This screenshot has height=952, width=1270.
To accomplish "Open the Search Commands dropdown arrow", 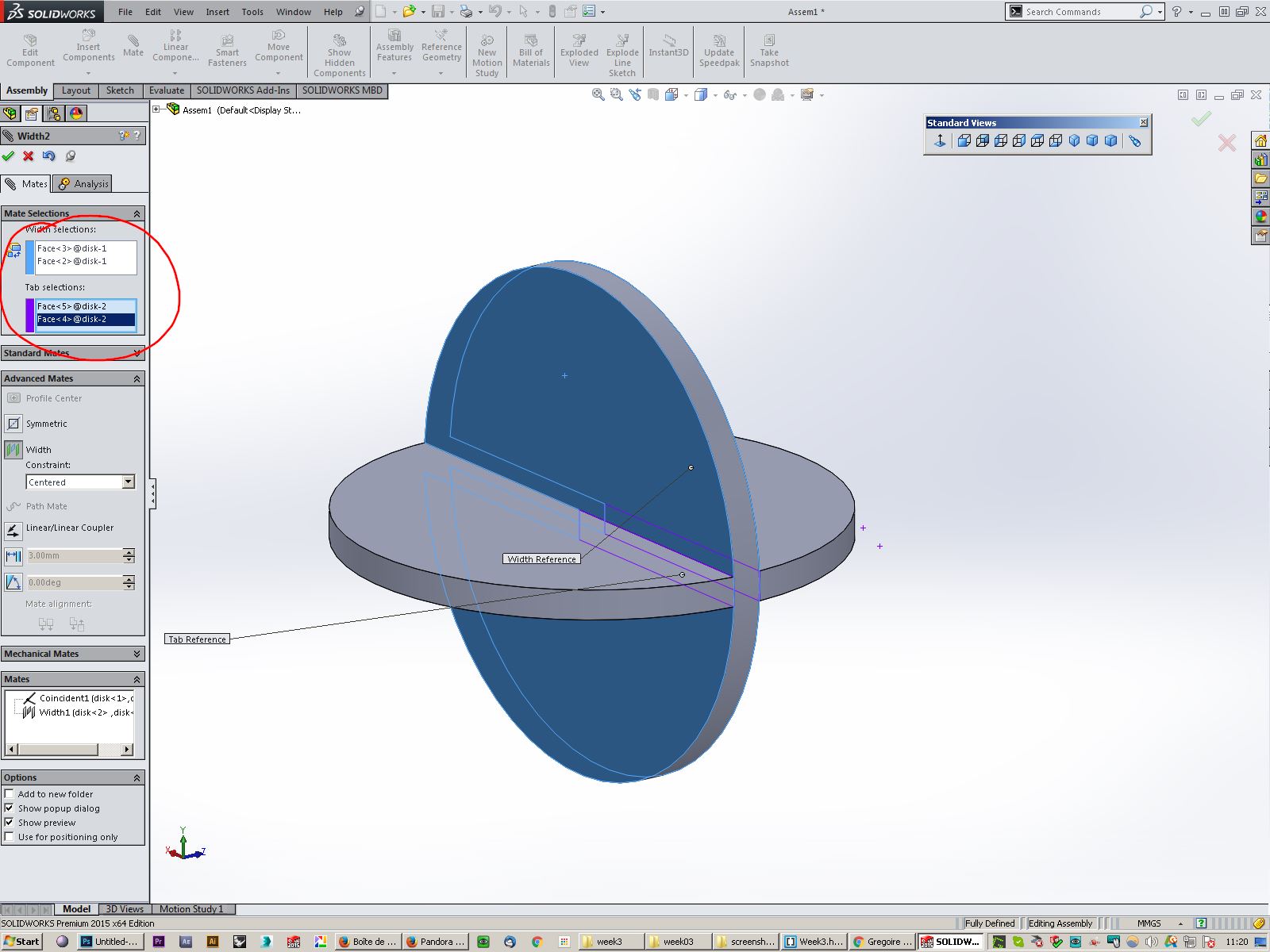I will pos(1160,12).
